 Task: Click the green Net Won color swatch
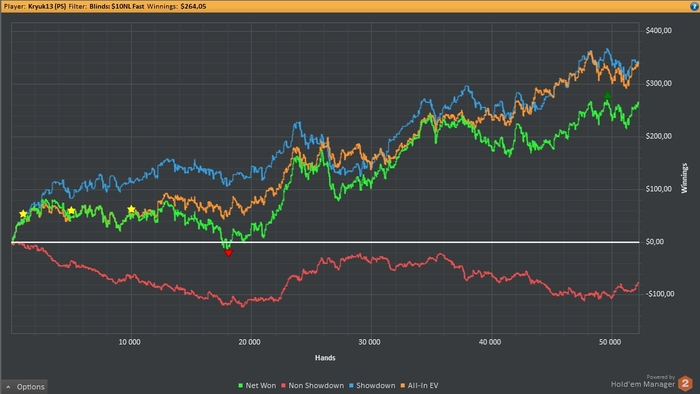pos(241,386)
